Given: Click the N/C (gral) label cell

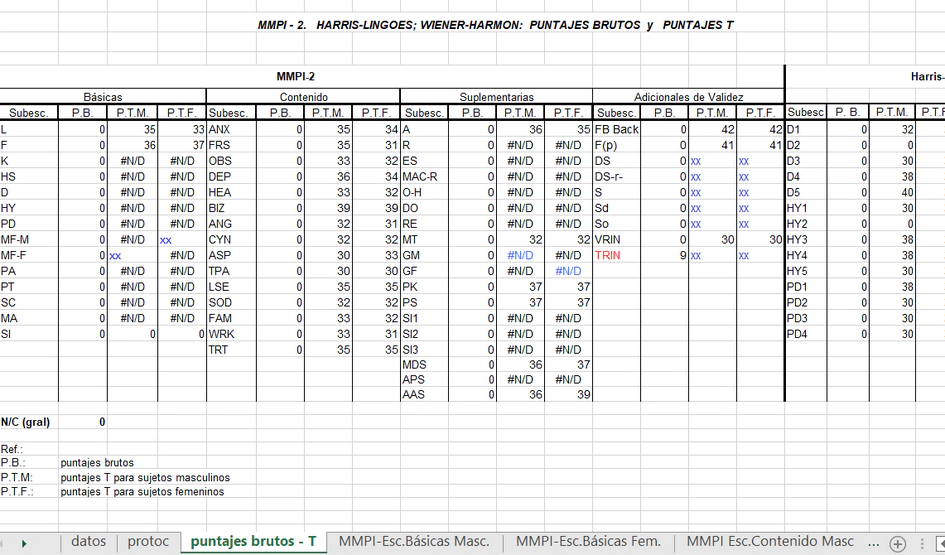Looking at the screenshot, I should tap(26, 422).
